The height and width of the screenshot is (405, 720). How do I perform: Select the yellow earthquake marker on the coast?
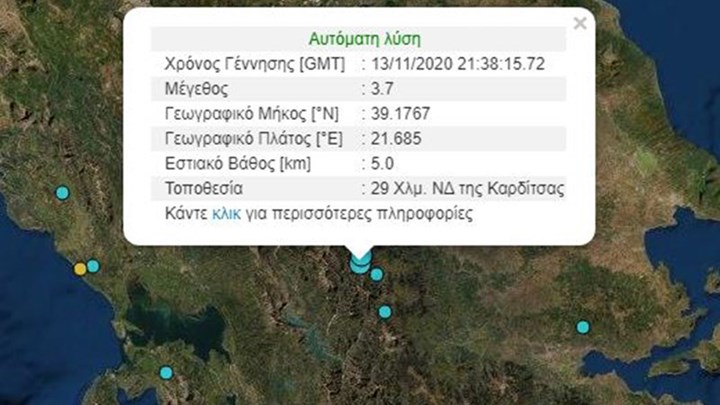coord(80,269)
